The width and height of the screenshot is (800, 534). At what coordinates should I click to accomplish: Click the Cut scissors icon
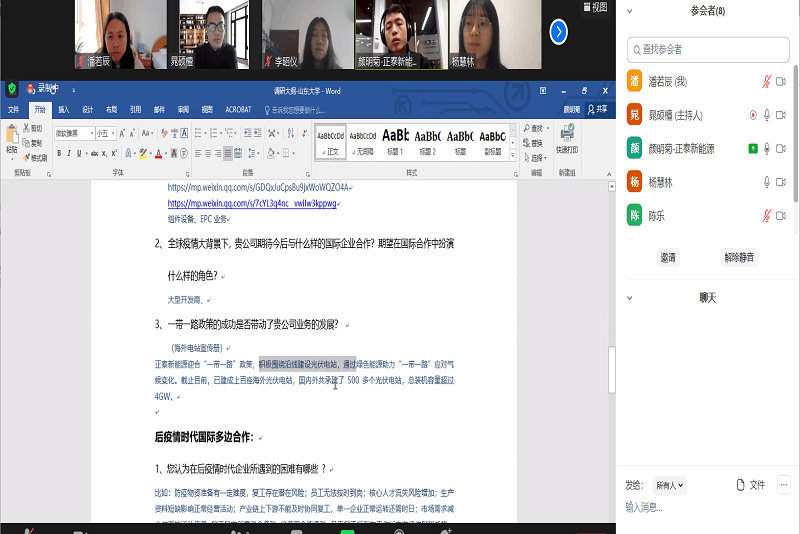point(26,128)
